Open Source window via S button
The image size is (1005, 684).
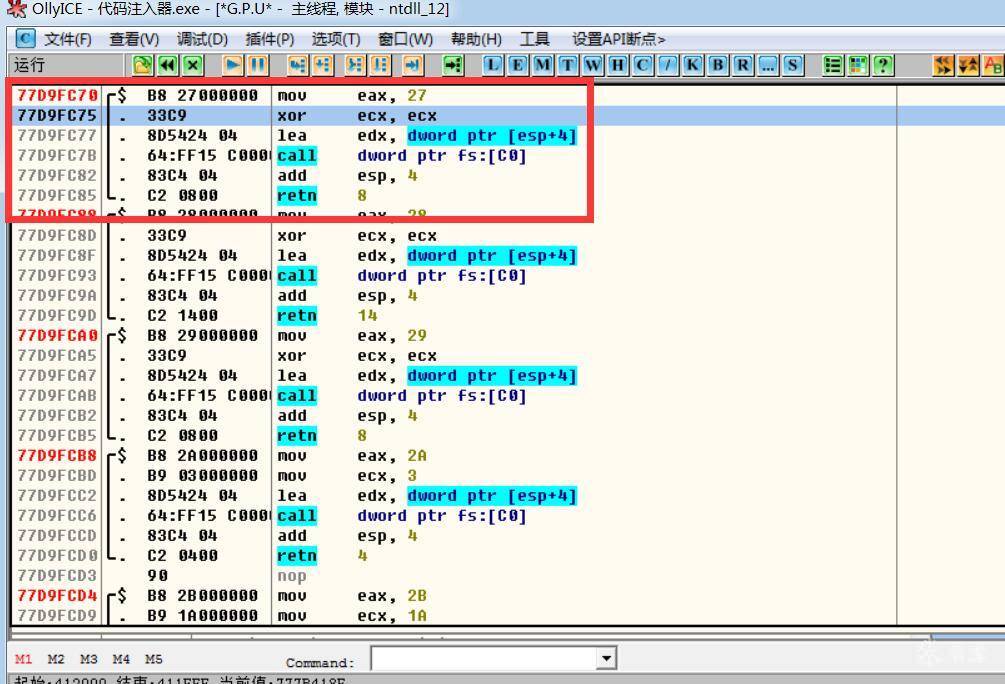[x=793, y=65]
